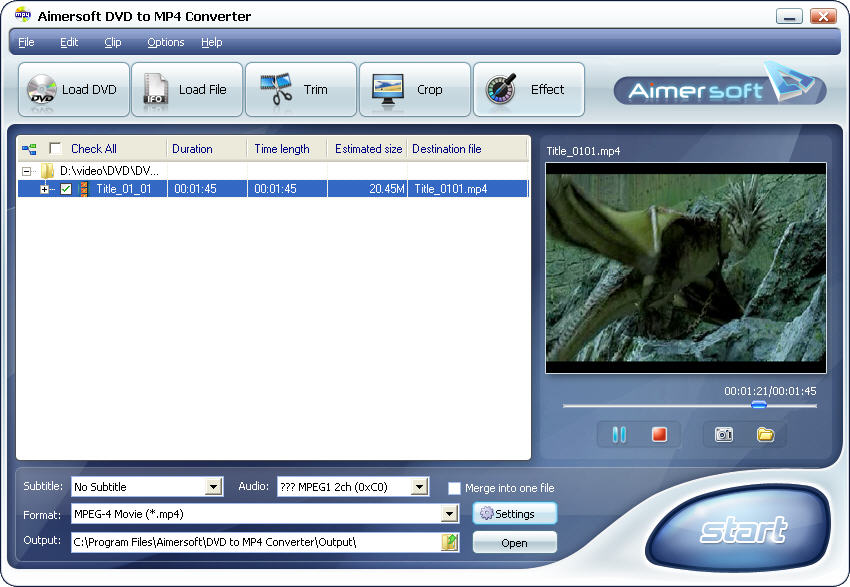This screenshot has height=587, width=850.
Task: Click the video preview image
Action: (686, 268)
